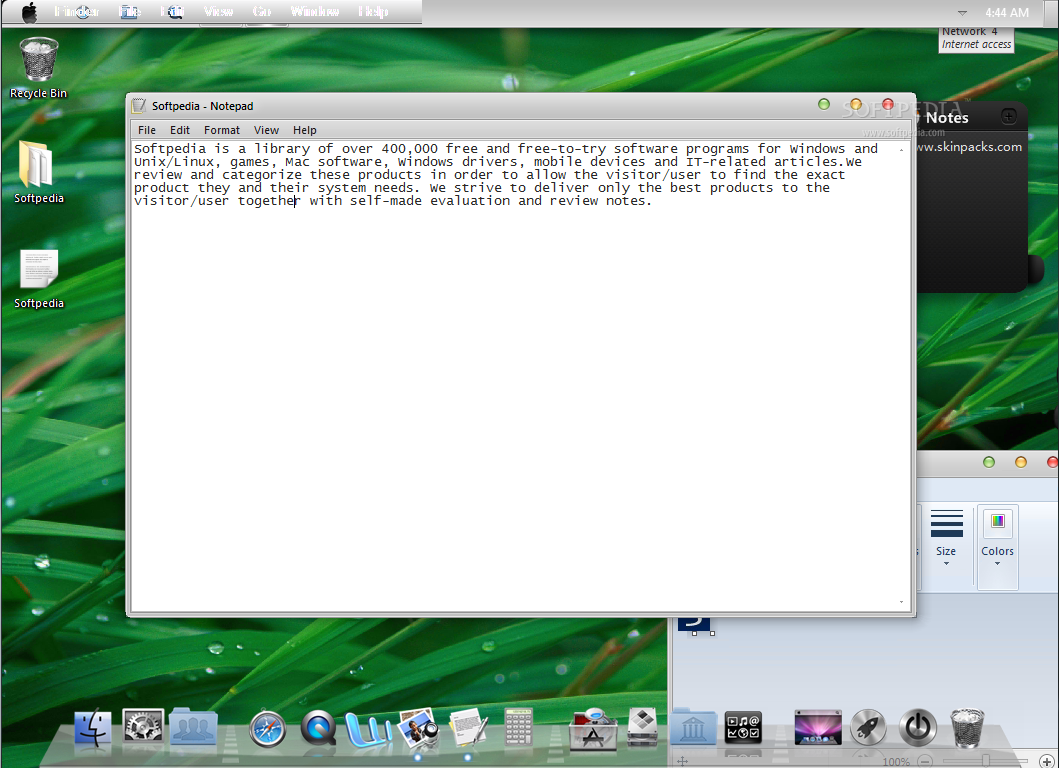Open Notepad's Format menu
Screen dimensions: 1059x768
click(222, 130)
